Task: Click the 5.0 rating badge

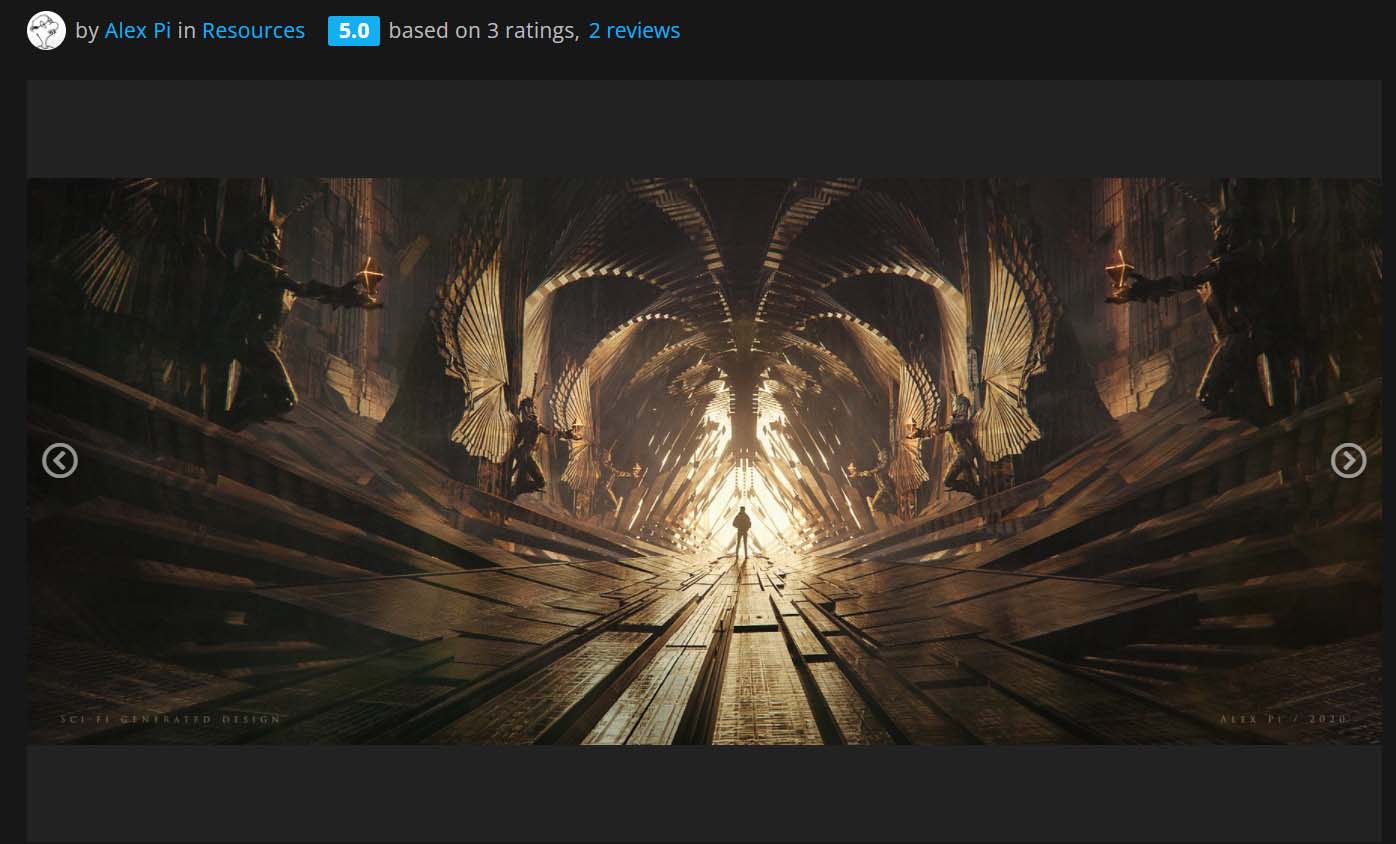Action: pyautogui.click(x=354, y=31)
